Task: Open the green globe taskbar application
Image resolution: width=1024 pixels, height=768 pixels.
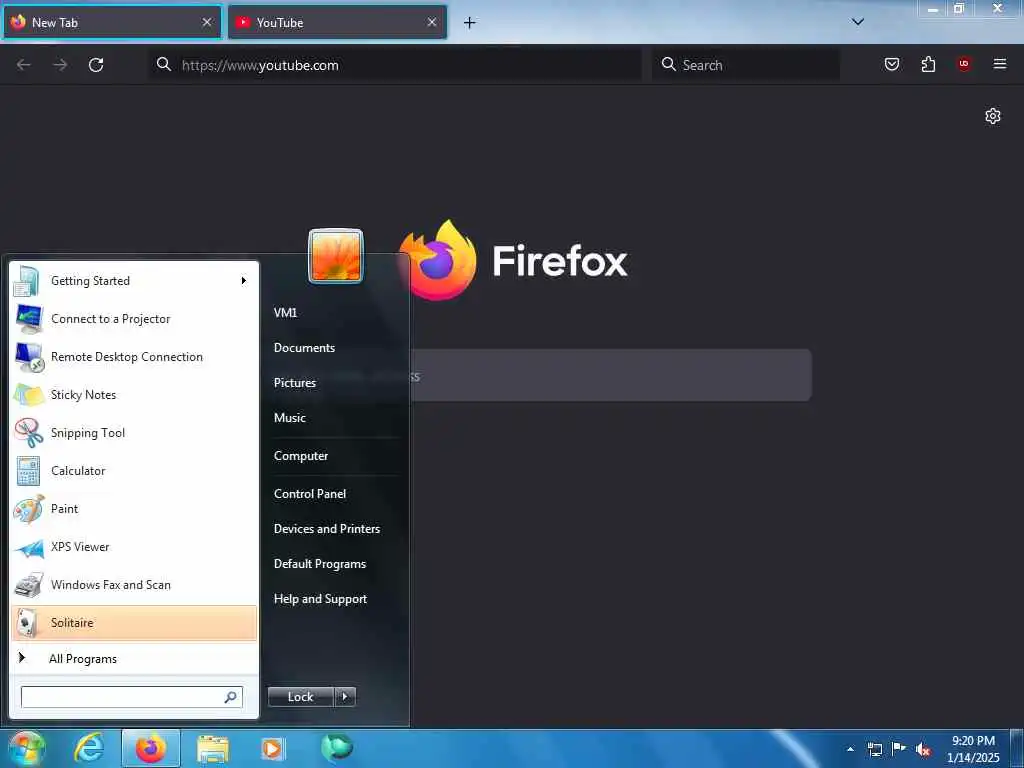Action: 336,747
